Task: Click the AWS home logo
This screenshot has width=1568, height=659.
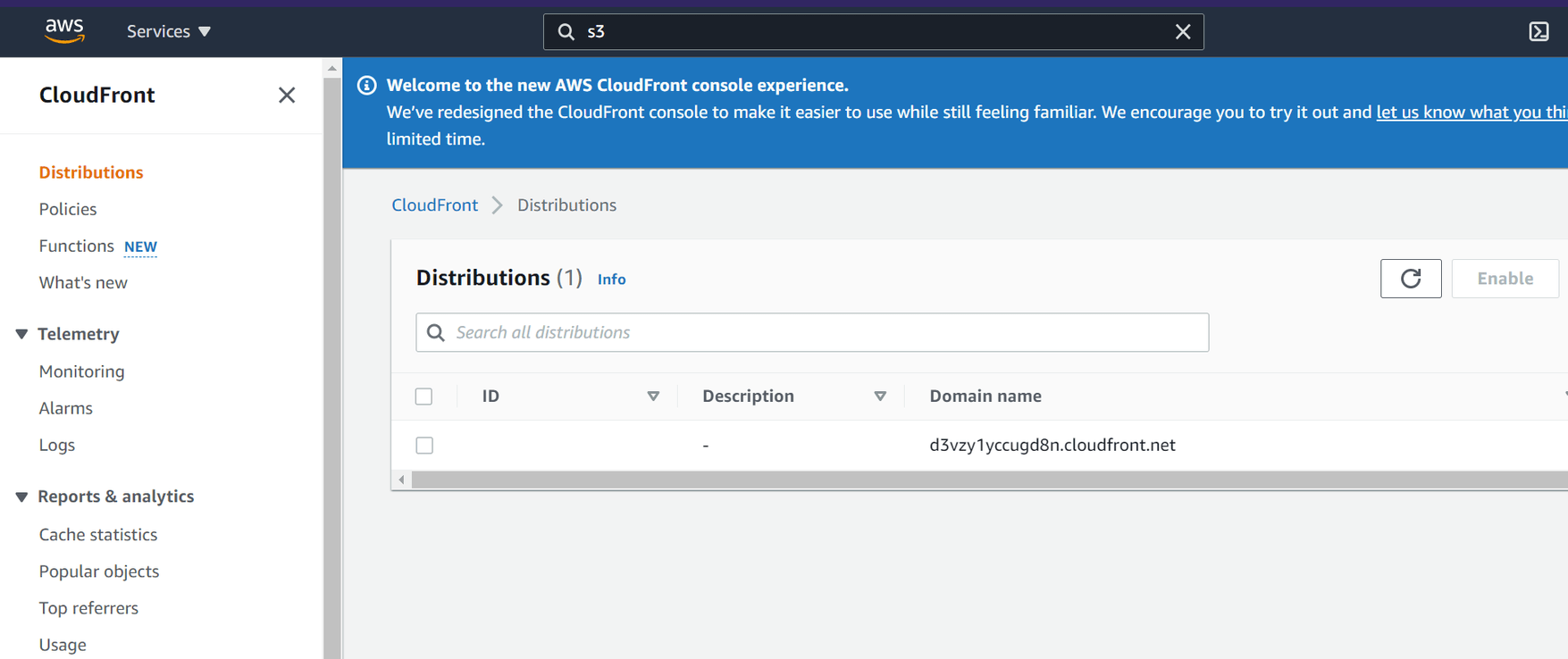Action: (x=63, y=30)
